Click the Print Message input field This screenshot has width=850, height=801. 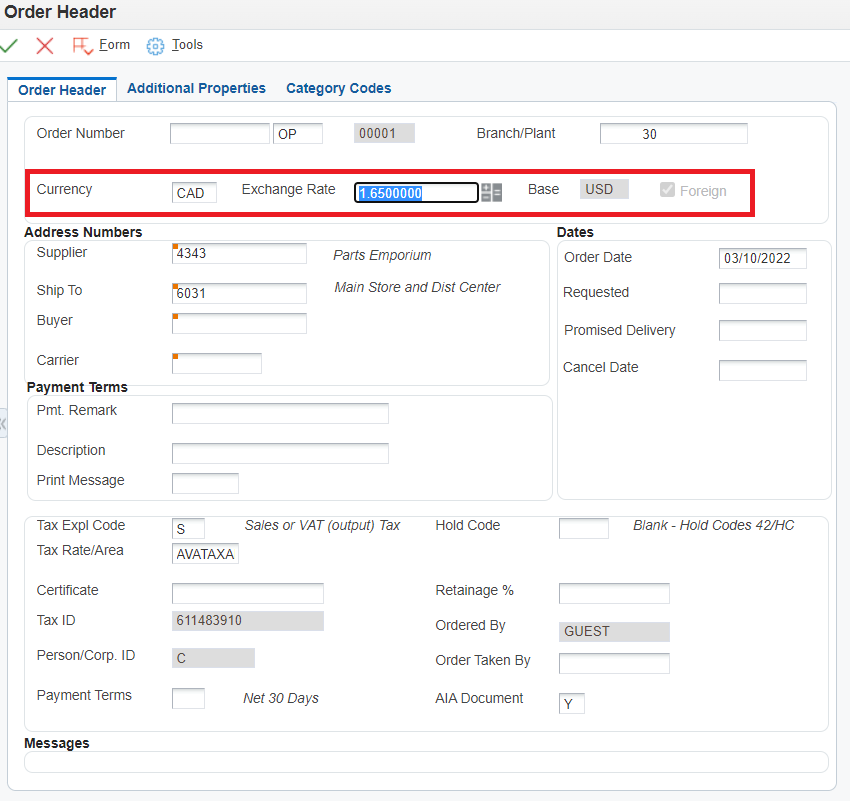(205, 483)
